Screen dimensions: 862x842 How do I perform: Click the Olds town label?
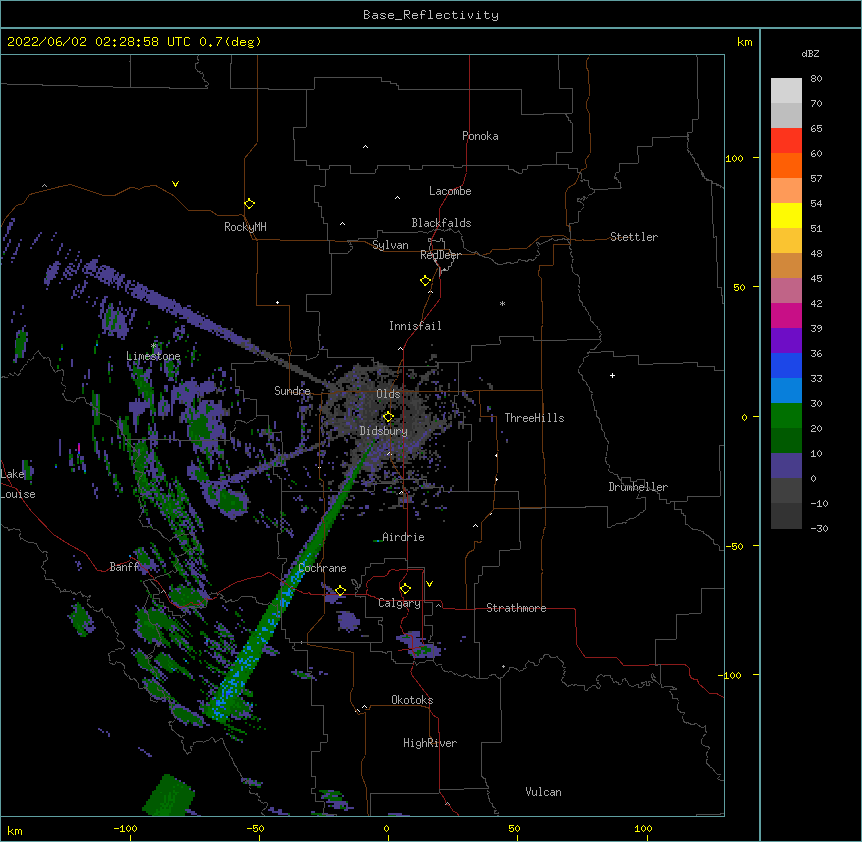(388, 394)
